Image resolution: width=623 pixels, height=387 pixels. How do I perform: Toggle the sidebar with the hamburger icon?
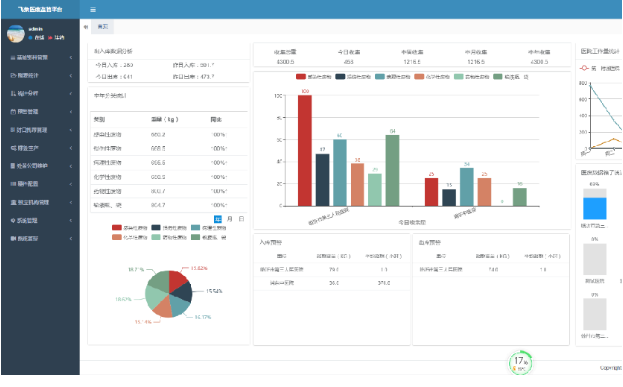[93, 10]
